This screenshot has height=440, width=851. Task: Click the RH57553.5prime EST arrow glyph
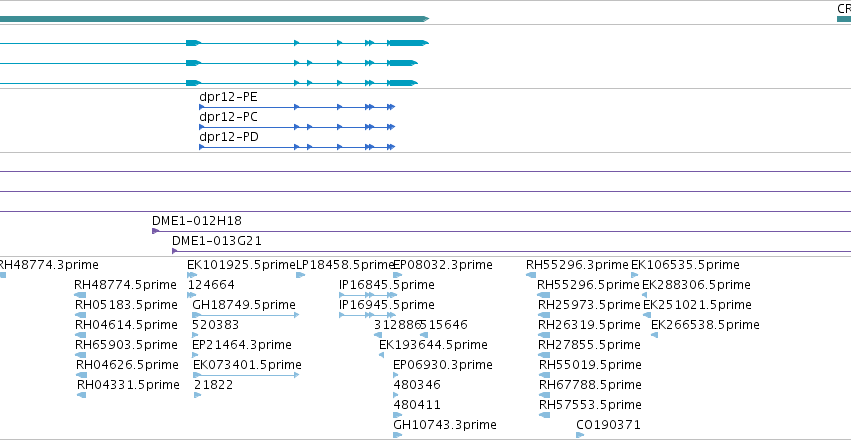tap(544, 415)
